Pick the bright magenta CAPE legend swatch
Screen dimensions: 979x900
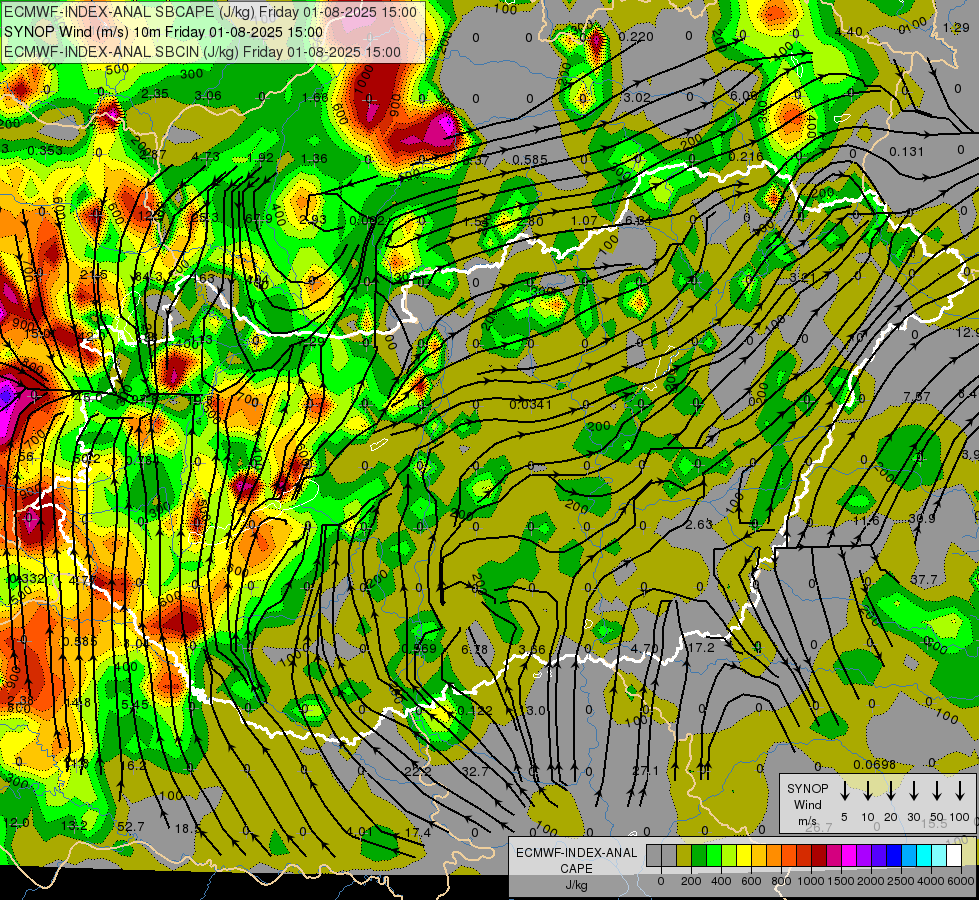coord(849,855)
